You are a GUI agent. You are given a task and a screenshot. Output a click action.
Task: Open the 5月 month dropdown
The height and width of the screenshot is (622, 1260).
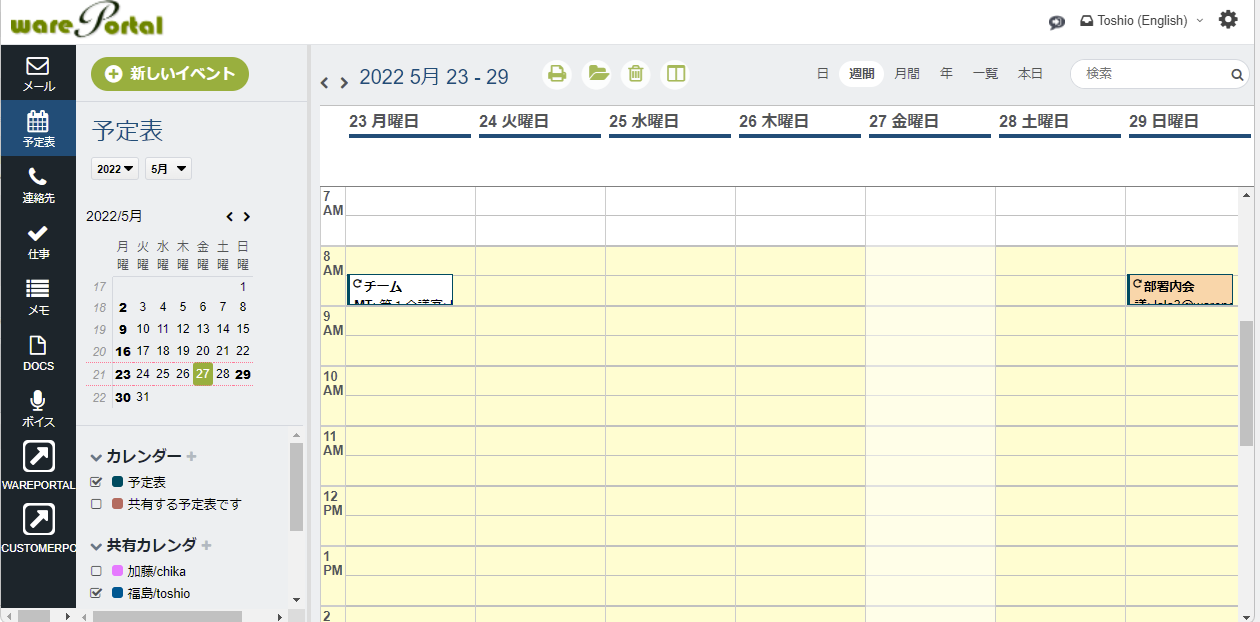click(x=168, y=169)
